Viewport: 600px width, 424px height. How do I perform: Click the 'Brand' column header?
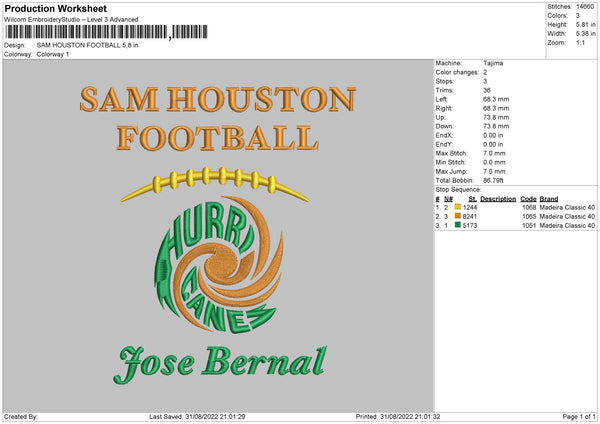click(549, 199)
